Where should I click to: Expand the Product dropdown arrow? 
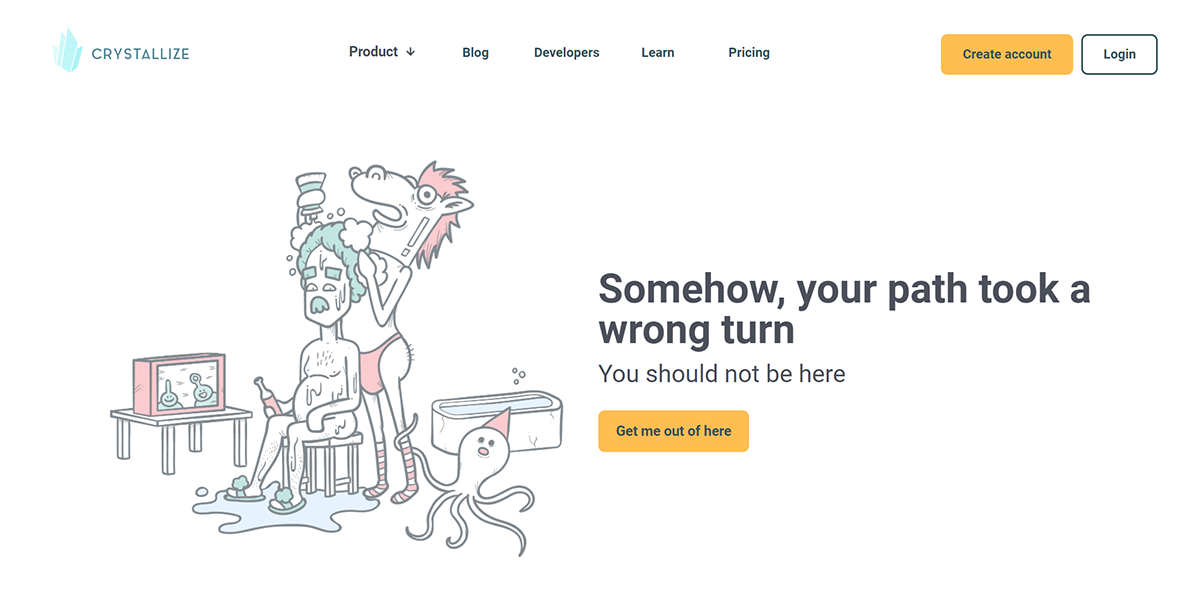pyautogui.click(x=410, y=52)
